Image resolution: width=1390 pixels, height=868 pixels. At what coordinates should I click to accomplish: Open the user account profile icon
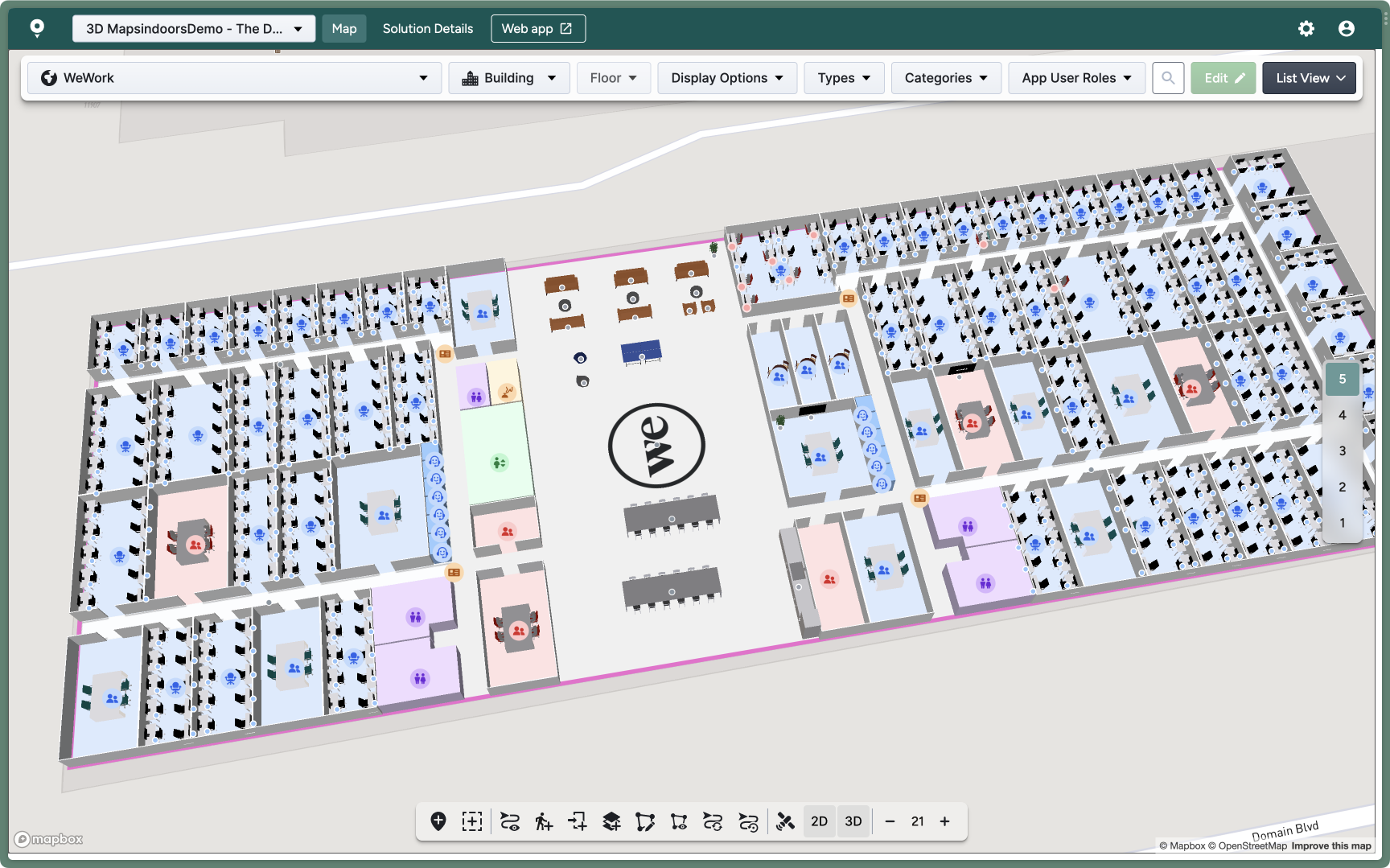(1347, 29)
